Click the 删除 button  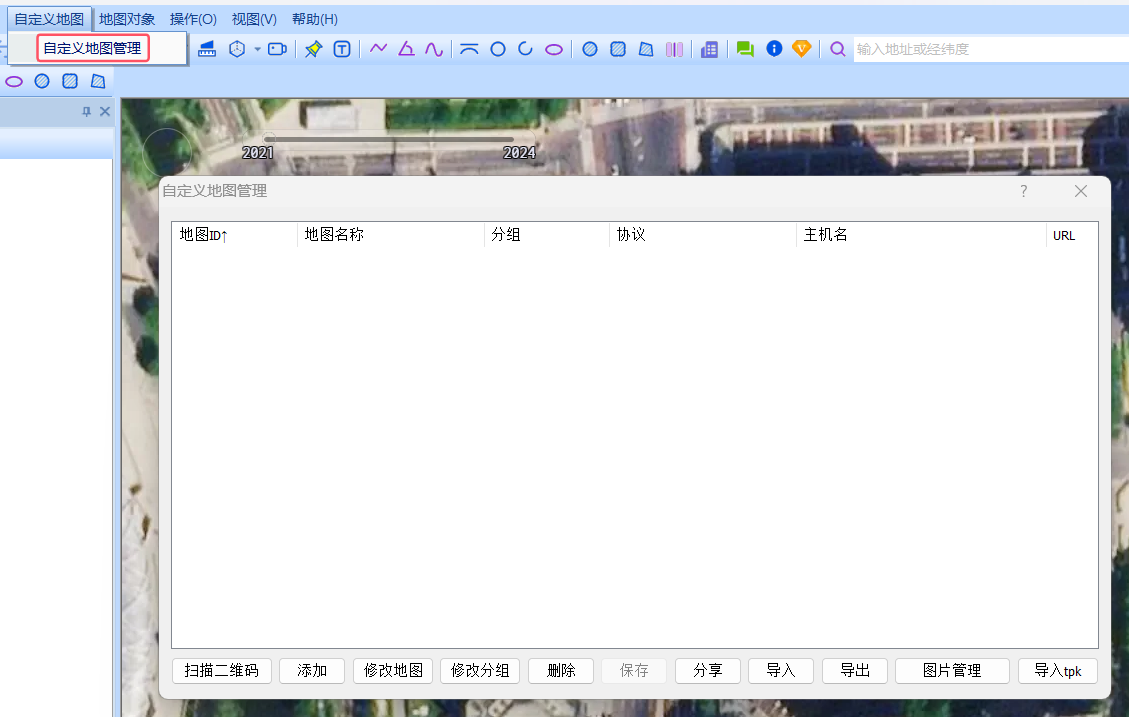pos(561,671)
